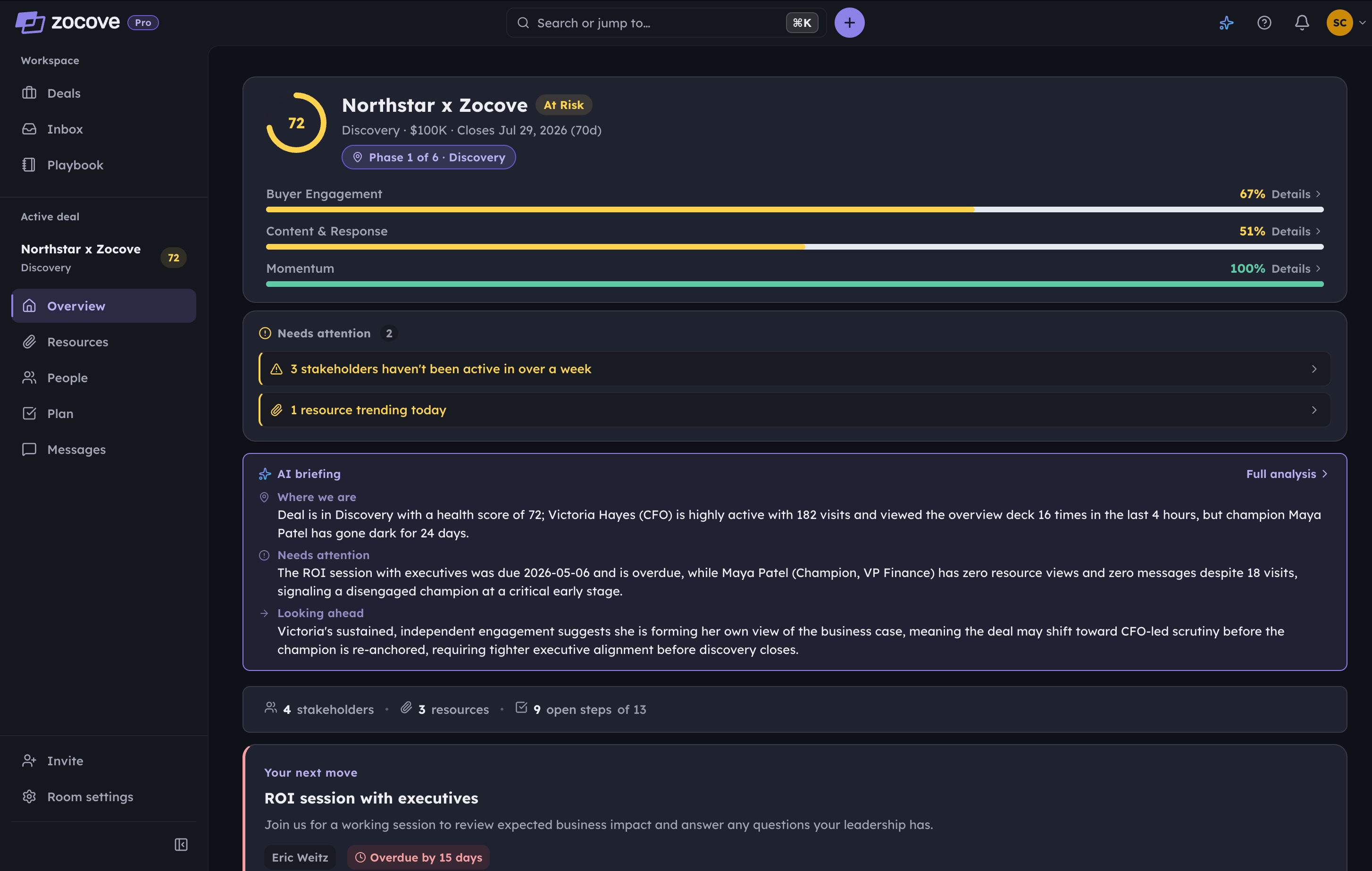Collapse the sidebar with the panel icon
Image resolution: width=1372 pixels, height=871 pixels.
(x=181, y=844)
